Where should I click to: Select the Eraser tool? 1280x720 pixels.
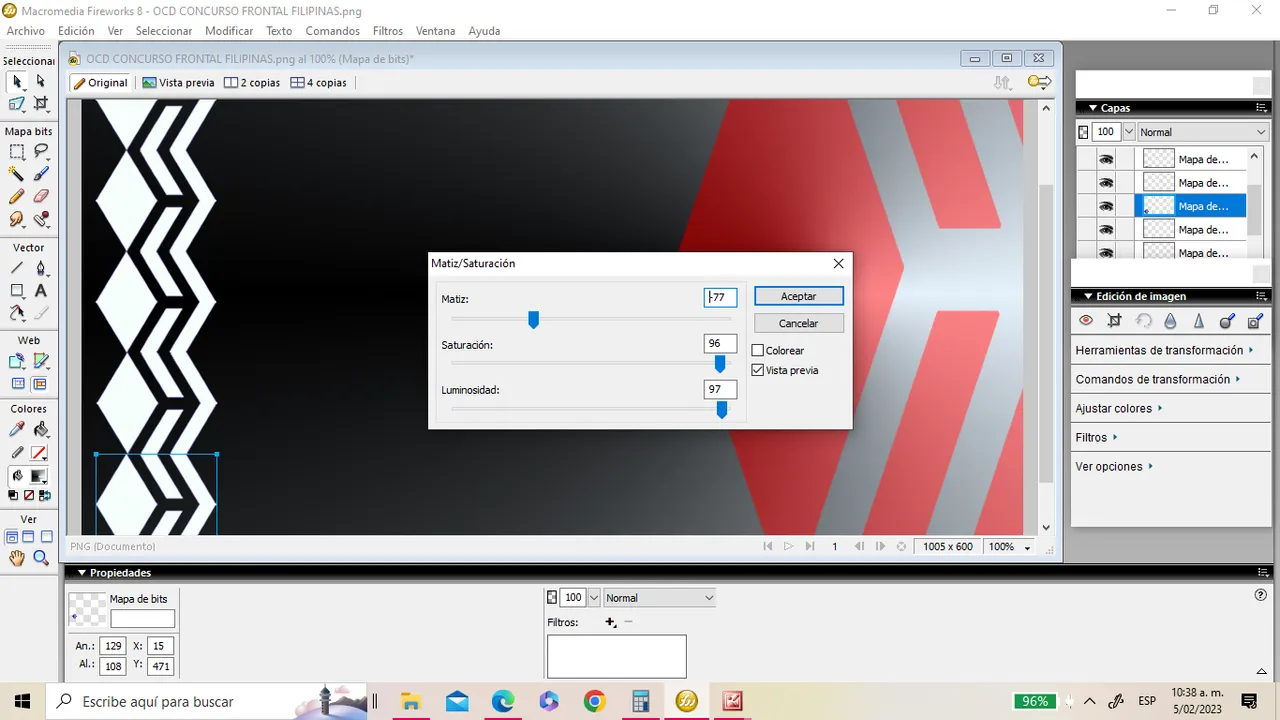point(41,197)
